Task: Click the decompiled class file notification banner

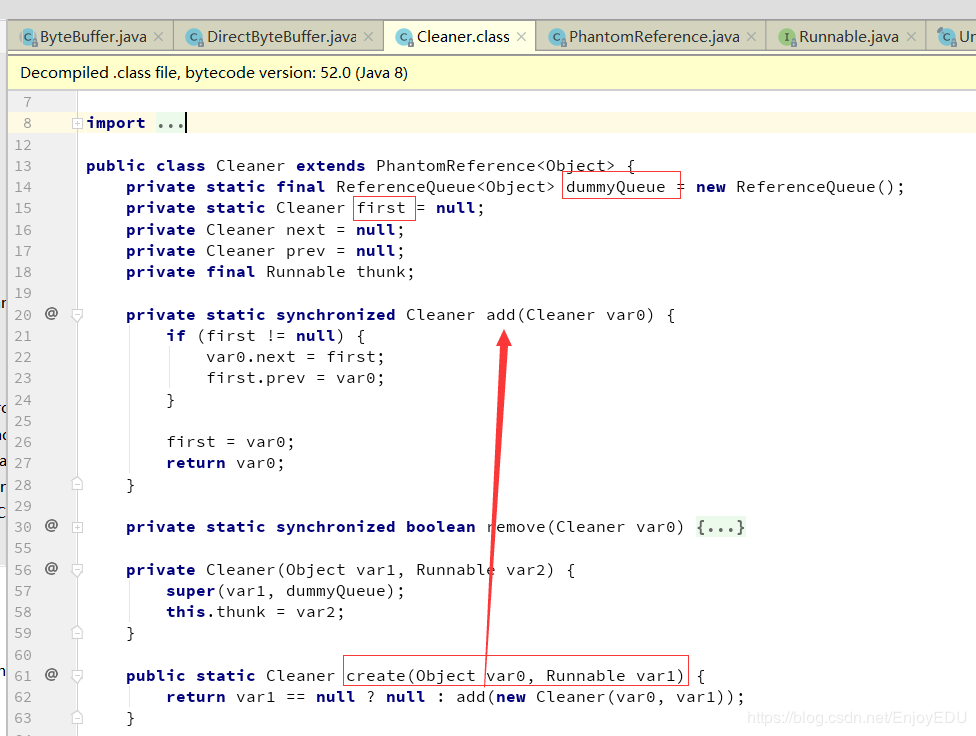Action: (x=492, y=73)
